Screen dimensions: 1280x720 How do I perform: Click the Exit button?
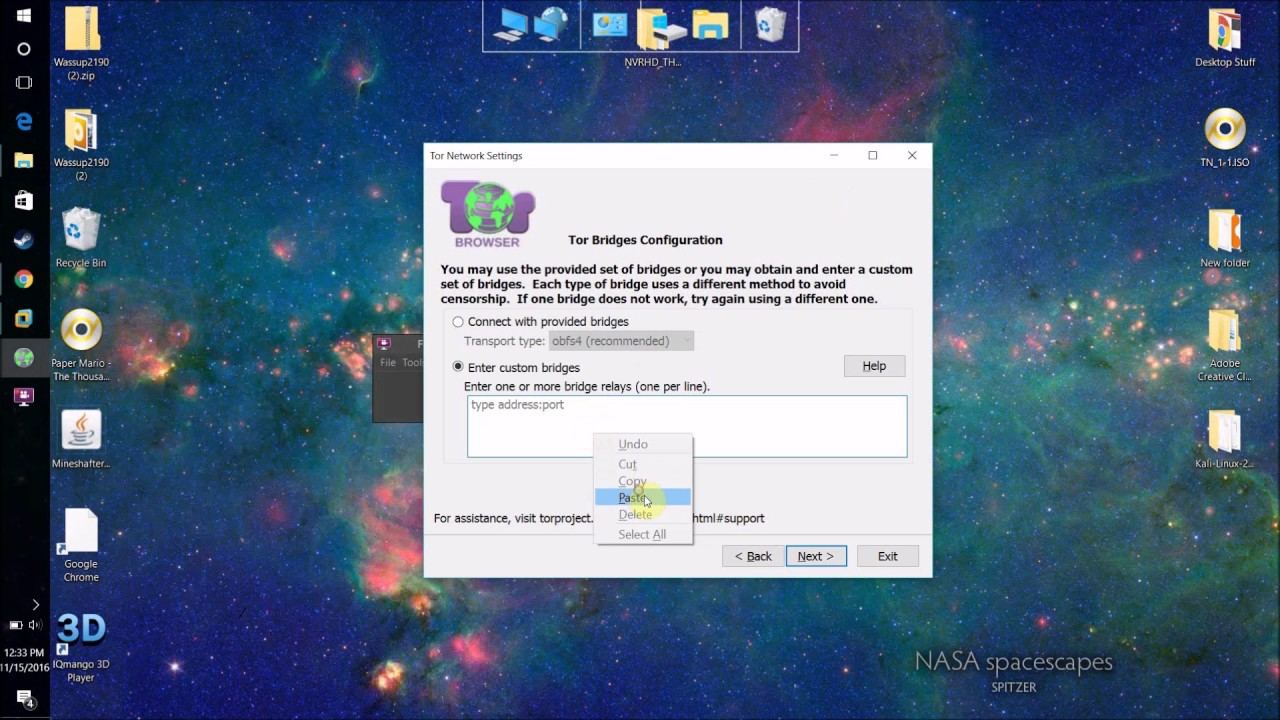[888, 556]
